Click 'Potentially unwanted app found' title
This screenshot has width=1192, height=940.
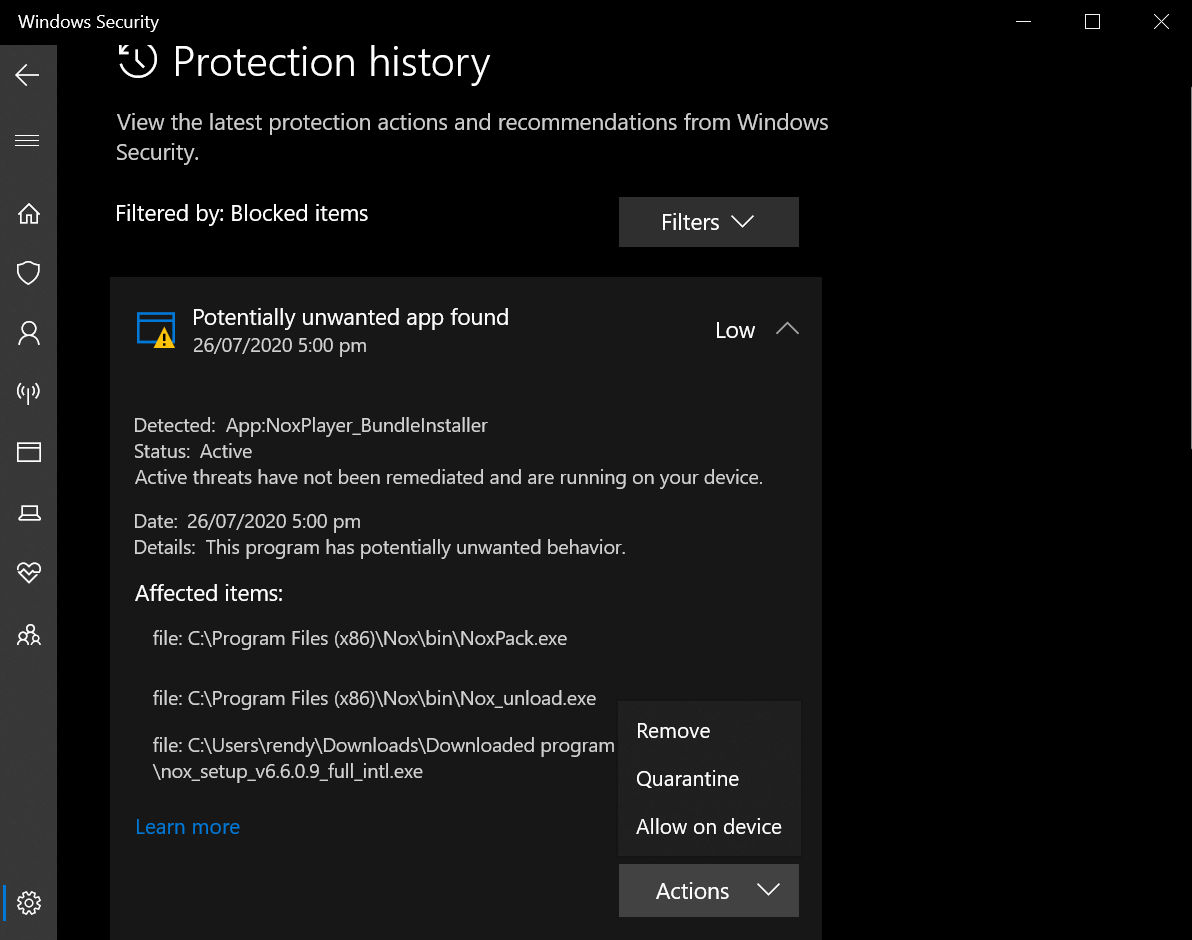coord(350,317)
